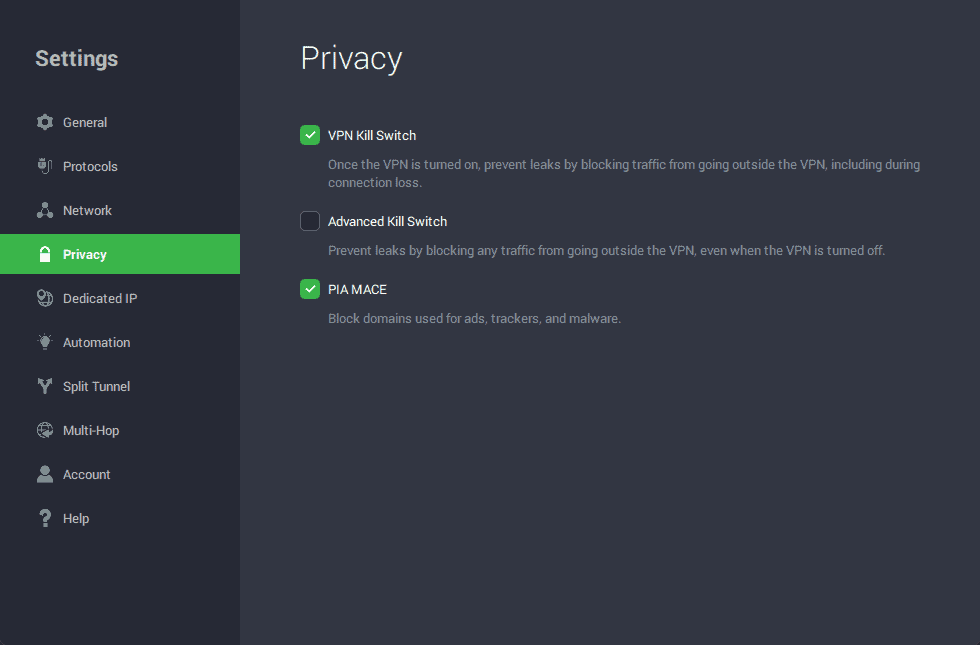Open the General settings tab
Viewport: 980px width, 645px height.
point(85,122)
